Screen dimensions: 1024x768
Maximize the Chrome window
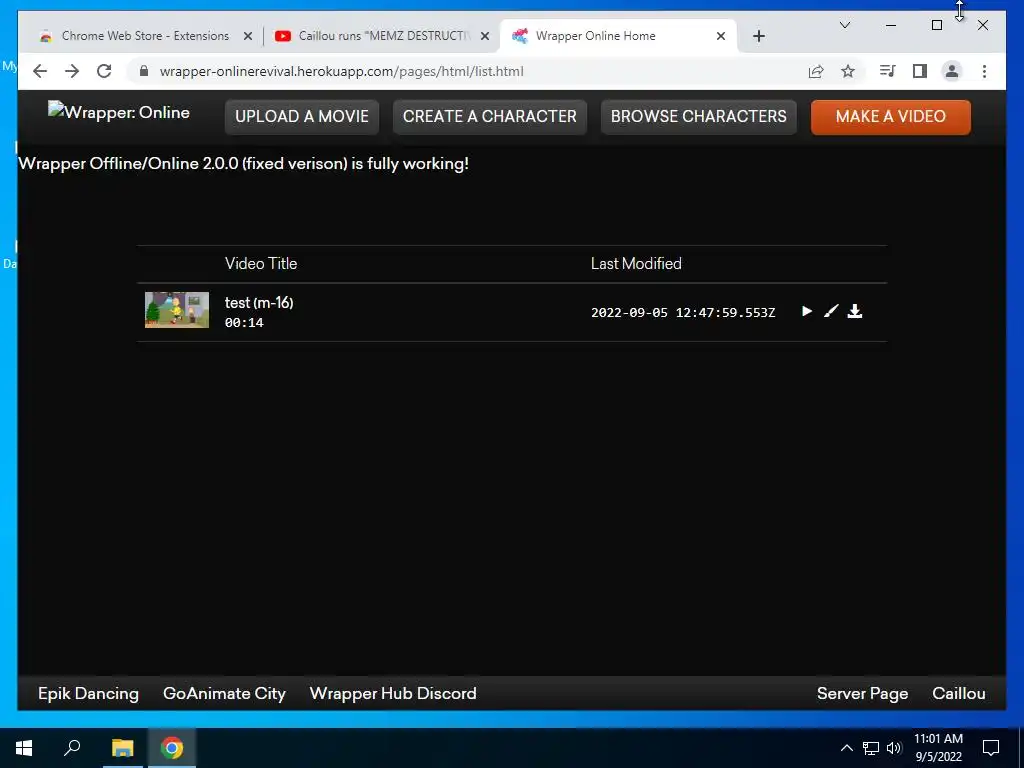click(x=937, y=25)
